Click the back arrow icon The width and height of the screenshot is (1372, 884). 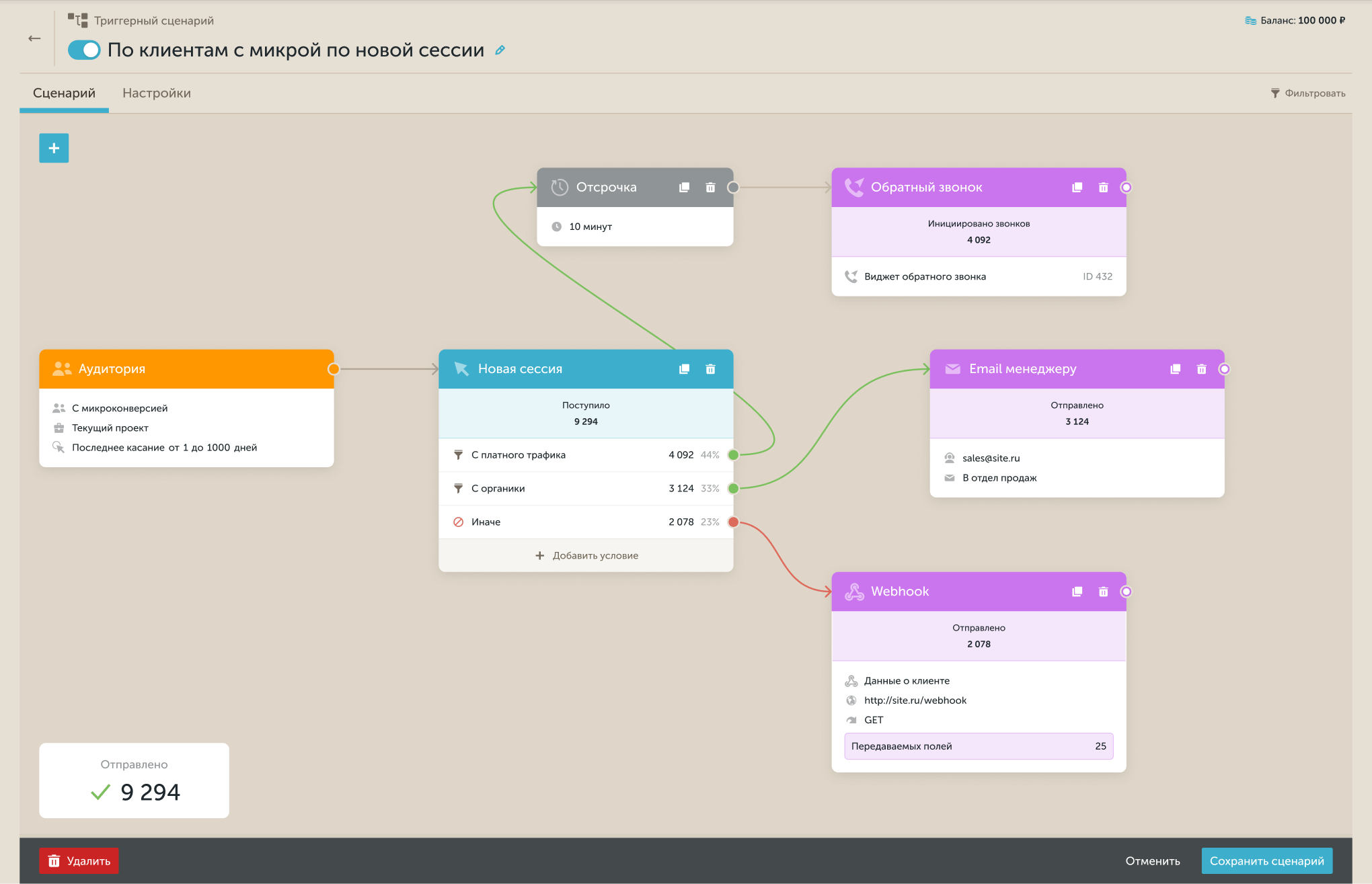(x=34, y=38)
